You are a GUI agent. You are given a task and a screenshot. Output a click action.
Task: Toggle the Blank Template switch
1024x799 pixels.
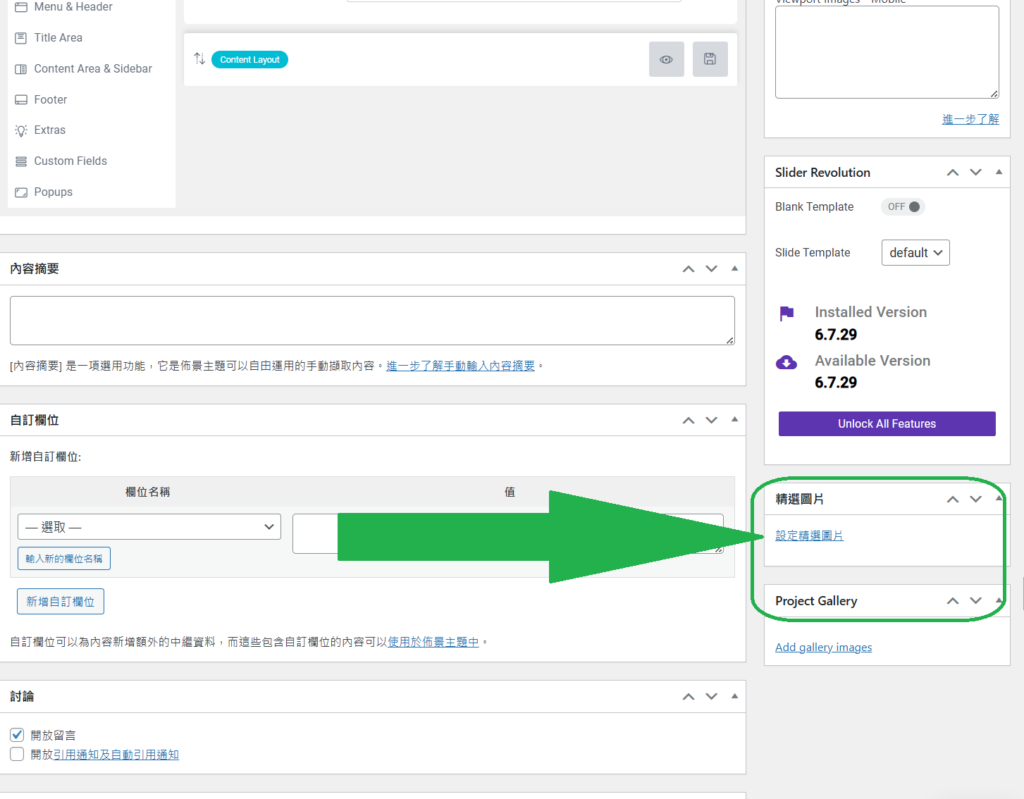(903, 207)
